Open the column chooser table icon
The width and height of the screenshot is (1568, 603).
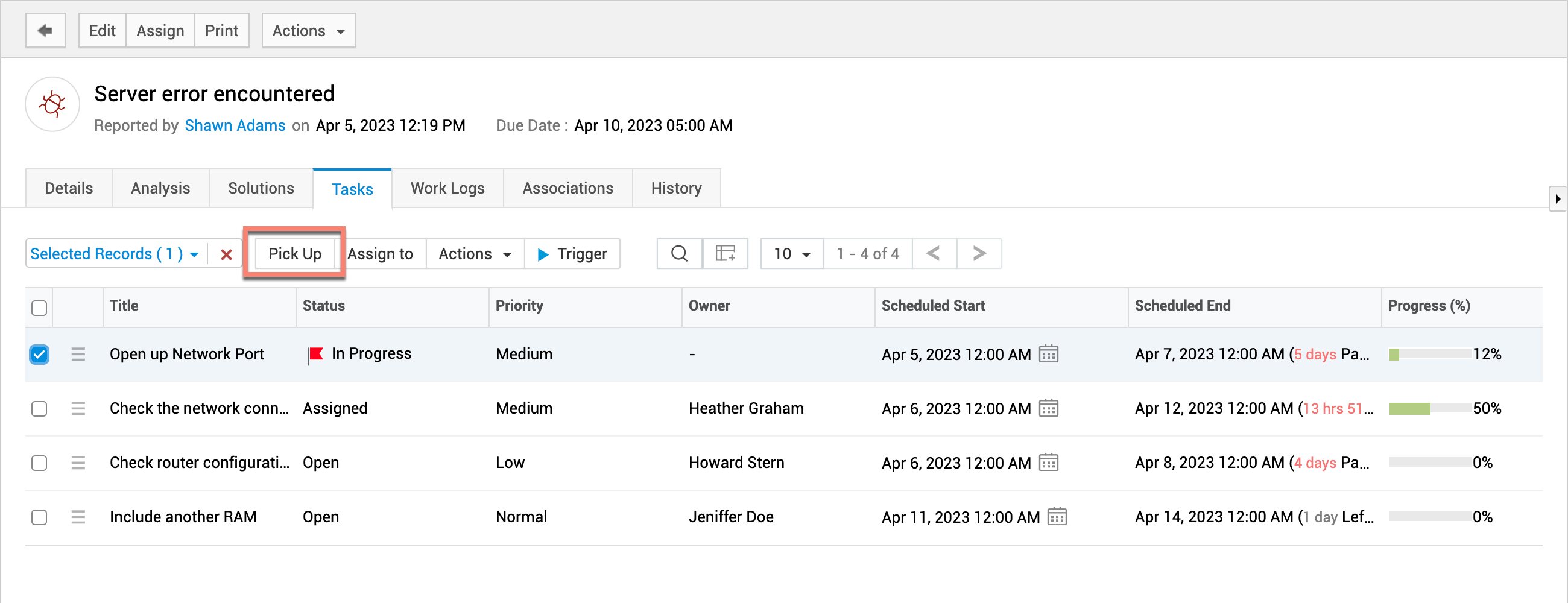click(725, 253)
